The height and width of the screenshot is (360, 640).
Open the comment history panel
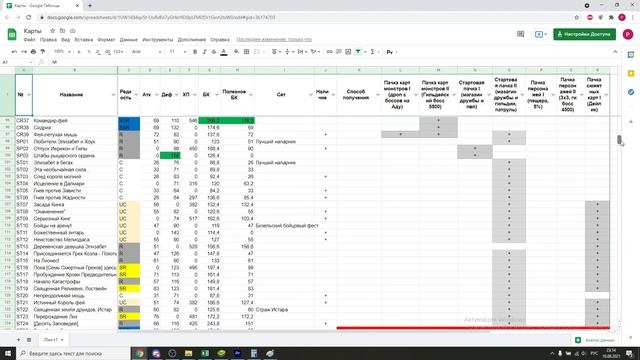coord(520,34)
